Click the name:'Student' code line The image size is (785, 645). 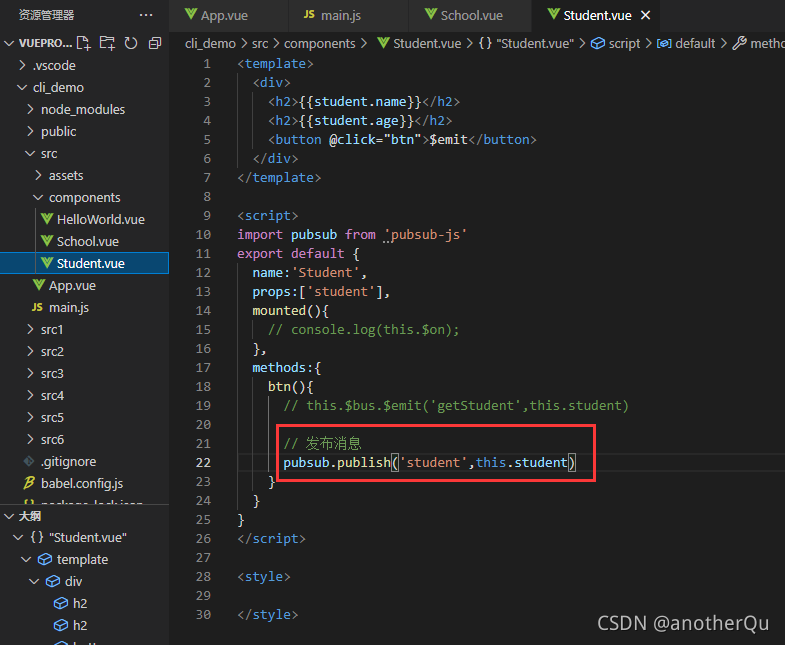point(309,273)
